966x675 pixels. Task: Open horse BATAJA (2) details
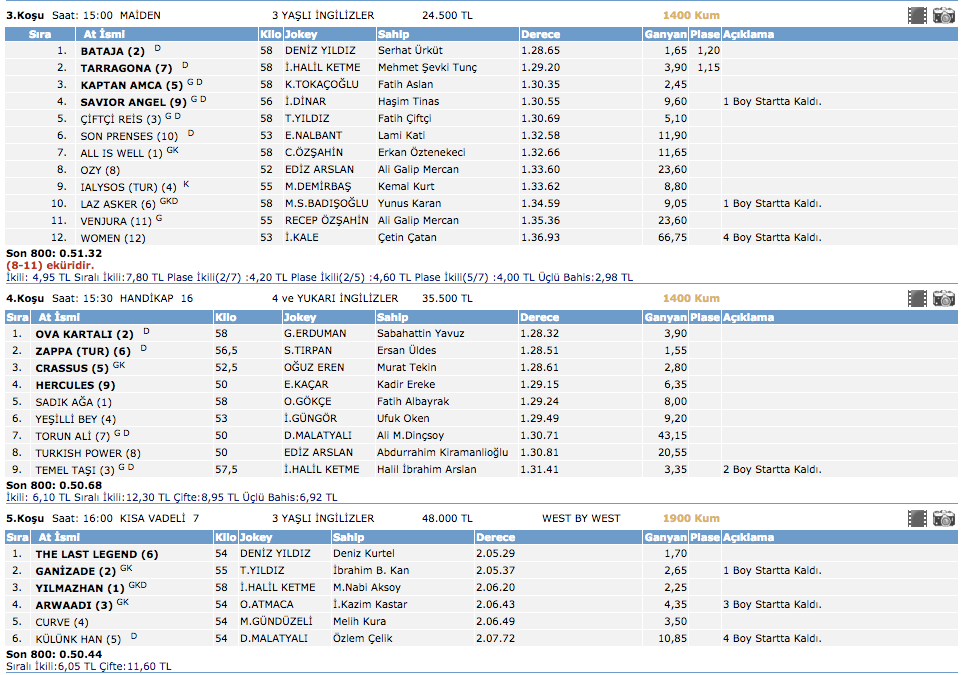tap(112, 50)
